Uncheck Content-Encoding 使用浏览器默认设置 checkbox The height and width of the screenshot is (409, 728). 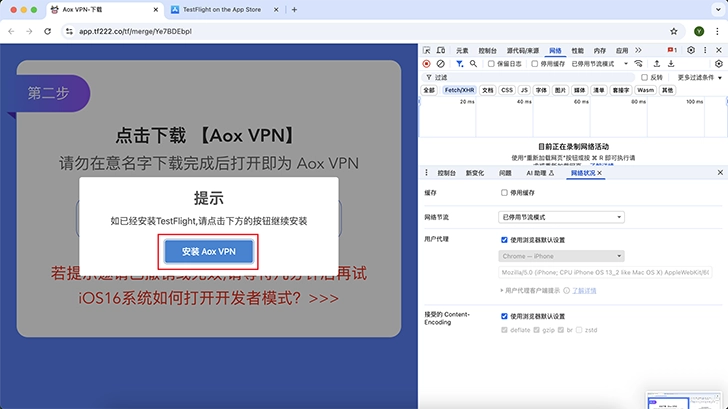(x=504, y=316)
